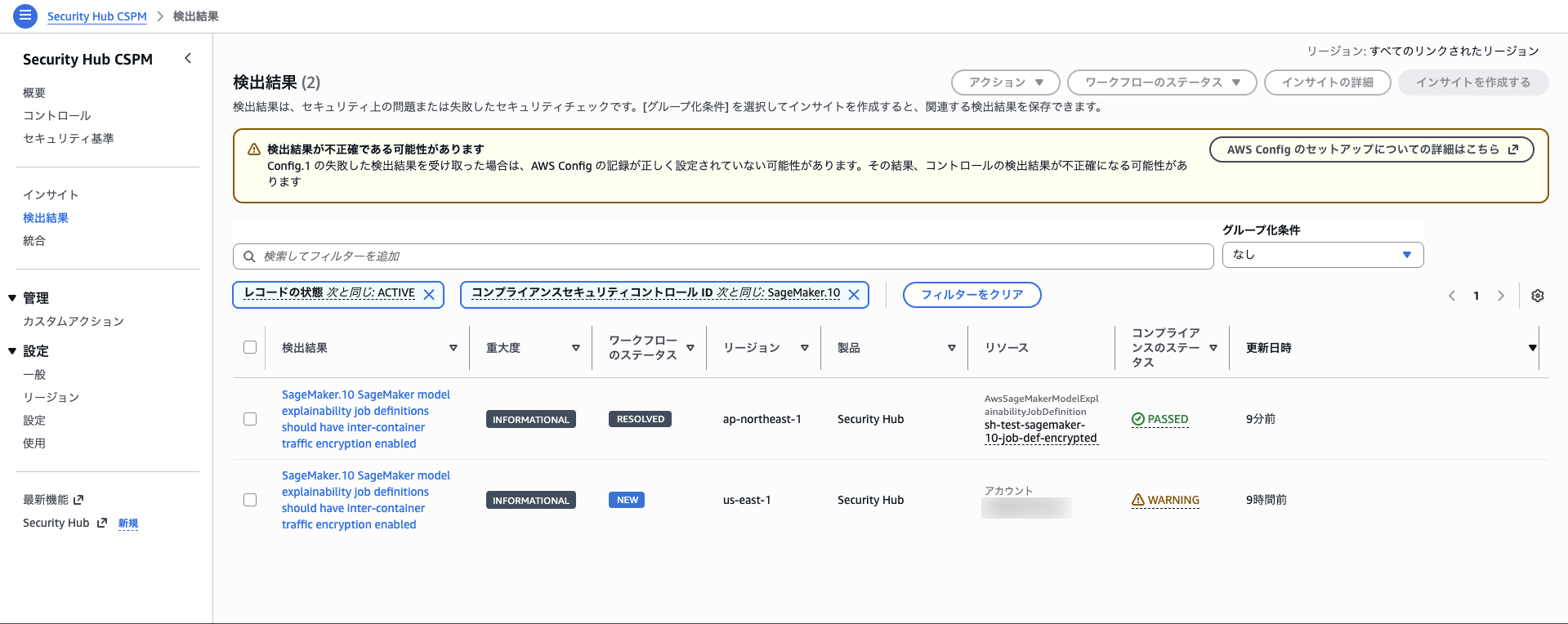Sort by the 検出結果 column arrow
The width and height of the screenshot is (1568, 624).
[x=453, y=348]
